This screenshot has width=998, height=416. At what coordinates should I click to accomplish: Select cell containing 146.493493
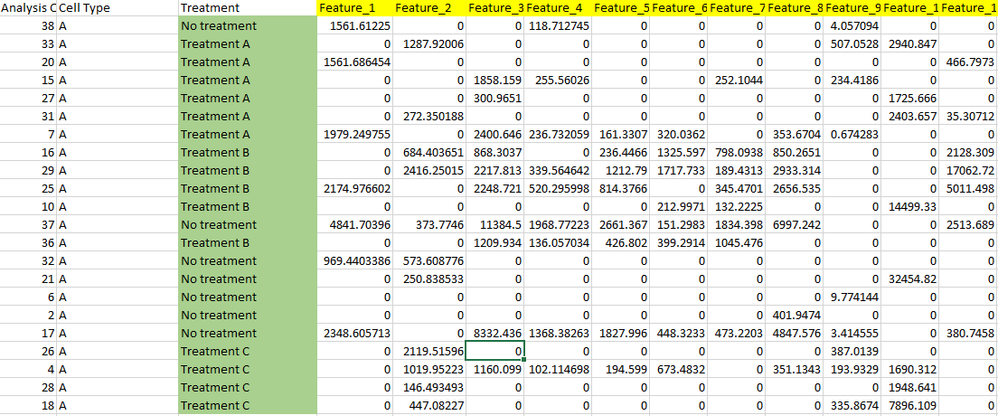(x=429, y=387)
